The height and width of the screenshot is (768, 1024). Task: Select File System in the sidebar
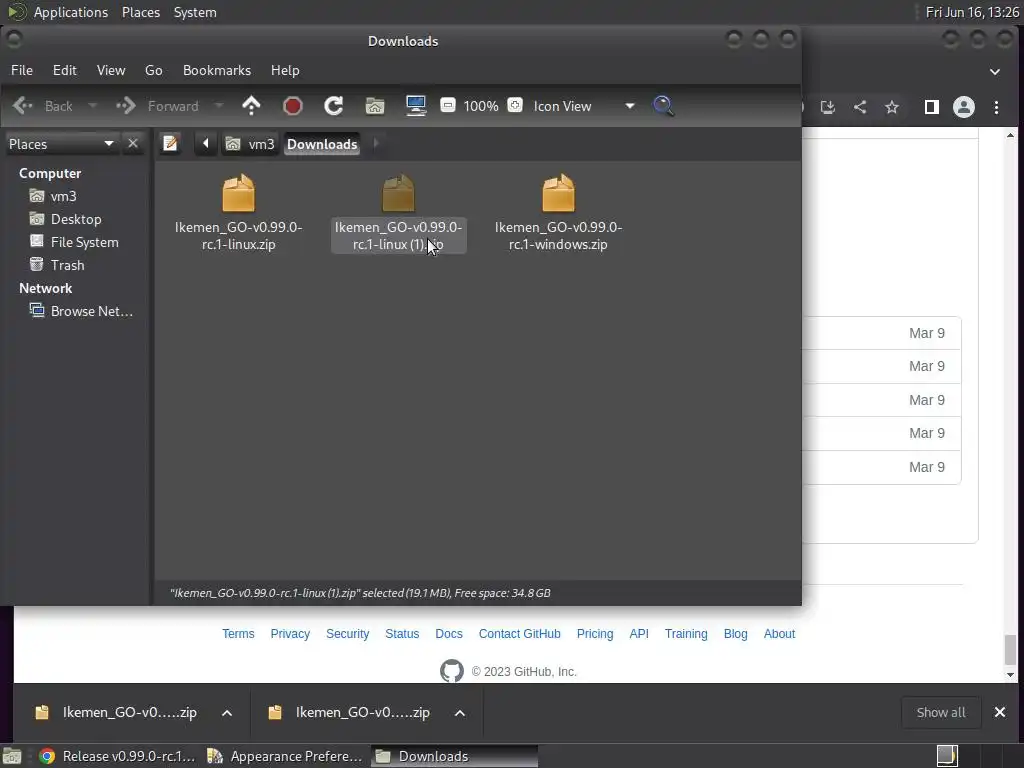tap(84, 242)
